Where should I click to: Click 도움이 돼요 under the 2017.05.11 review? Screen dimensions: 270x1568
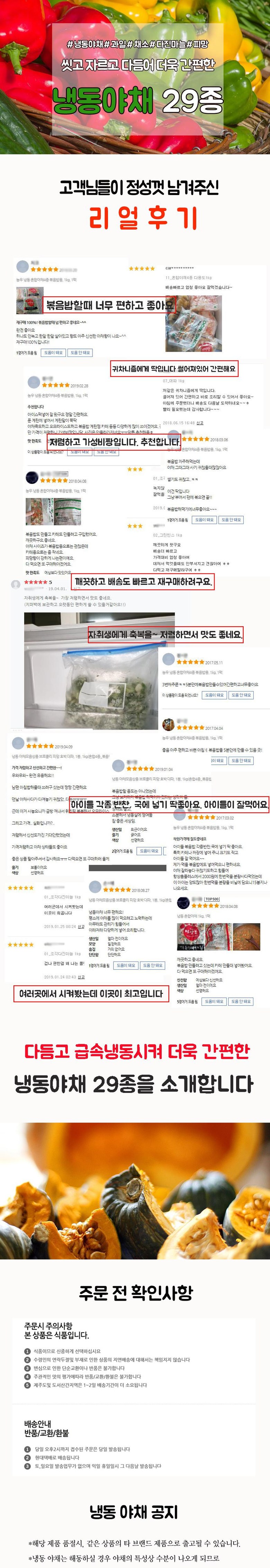[214, 694]
